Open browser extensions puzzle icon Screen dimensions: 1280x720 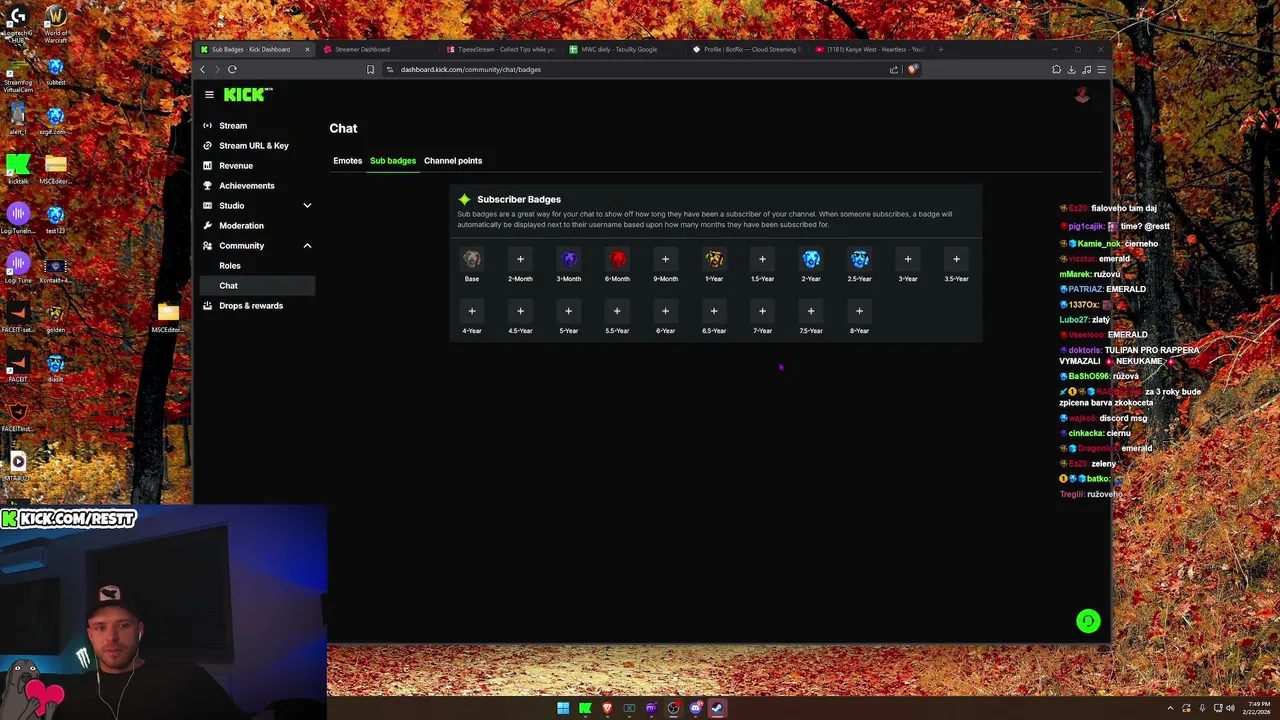click(1056, 69)
